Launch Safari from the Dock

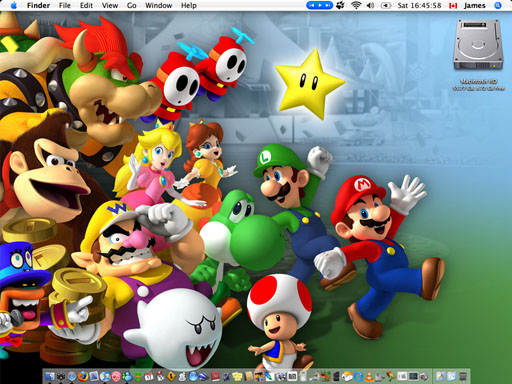[x=72, y=376]
